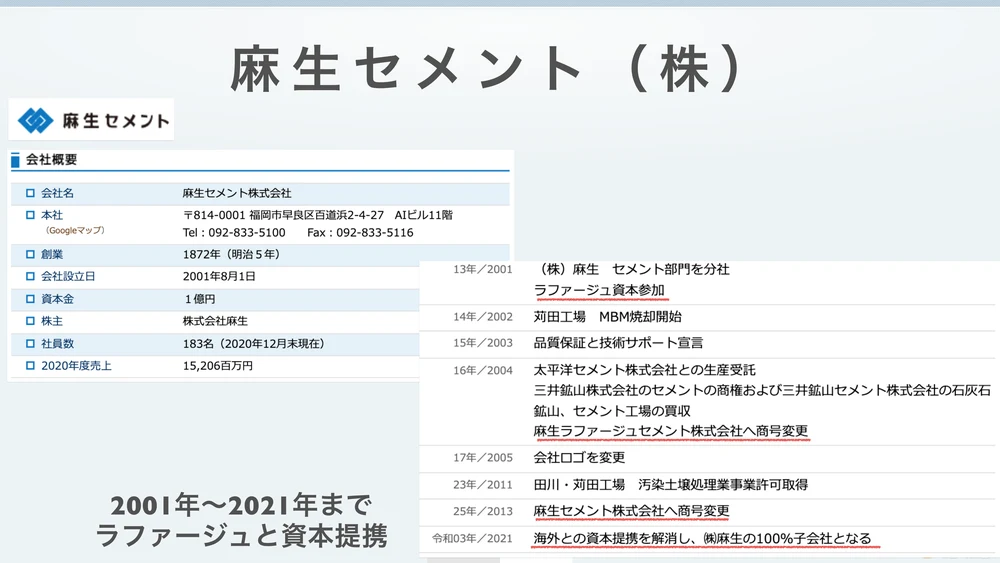Click the timeline year 23年/2011
The width and height of the screenshot is (1000, 563).
[x=483, y=485]
